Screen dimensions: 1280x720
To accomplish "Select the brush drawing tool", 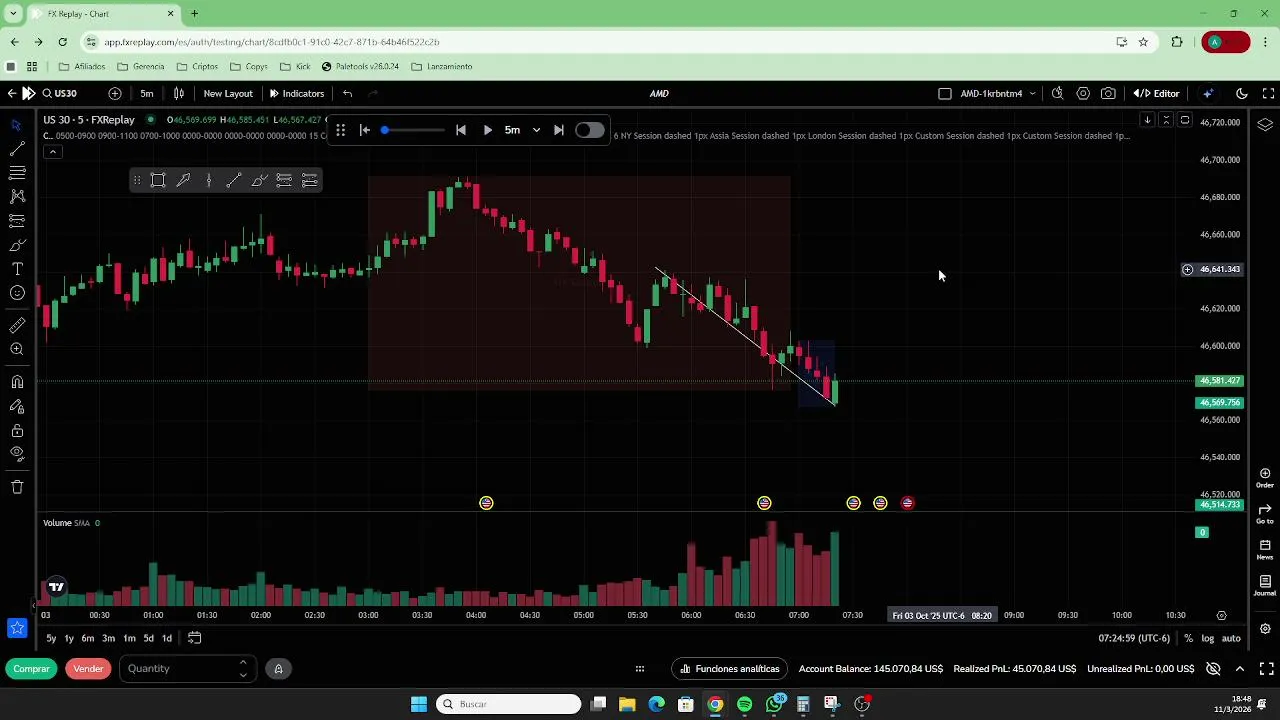I will pyautogui.click(x=17, y=245).
